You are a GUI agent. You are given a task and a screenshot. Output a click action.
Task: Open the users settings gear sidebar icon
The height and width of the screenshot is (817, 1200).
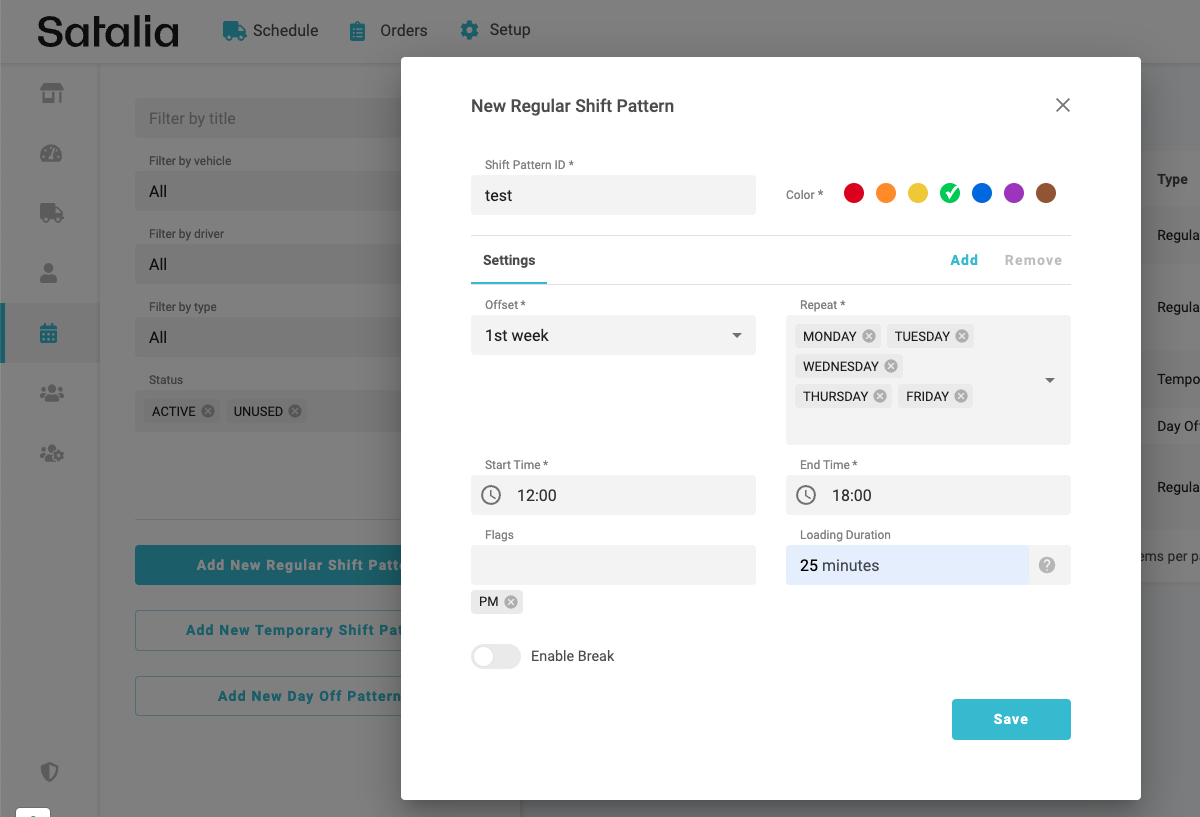pos(51,453)
